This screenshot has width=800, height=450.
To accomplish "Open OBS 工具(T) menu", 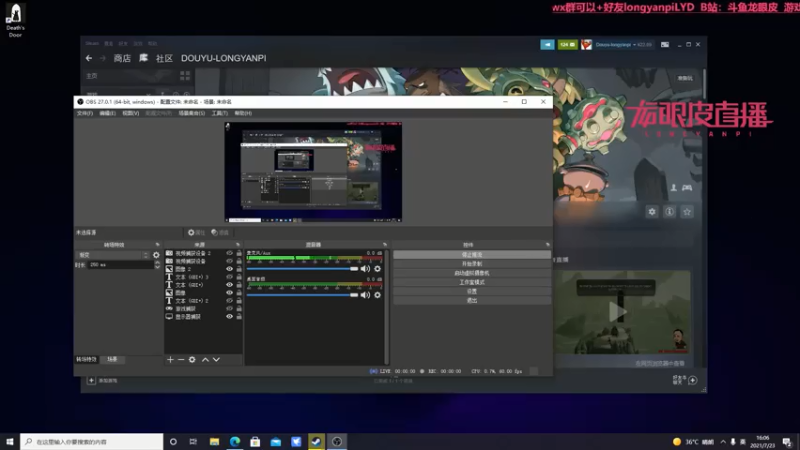I will pyautogui.click(x=219, y=113).
